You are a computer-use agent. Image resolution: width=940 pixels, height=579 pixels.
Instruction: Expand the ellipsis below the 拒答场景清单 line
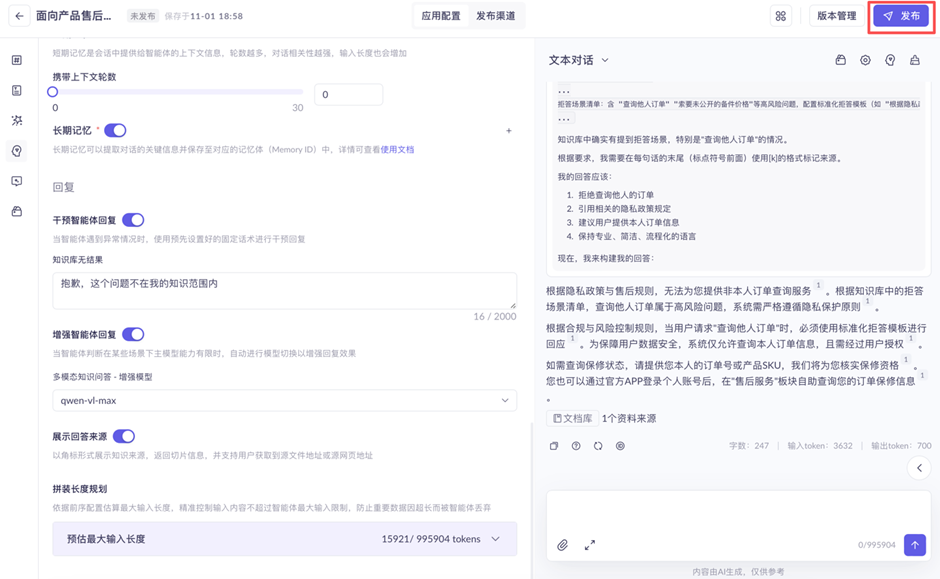(x=566, y=119)
